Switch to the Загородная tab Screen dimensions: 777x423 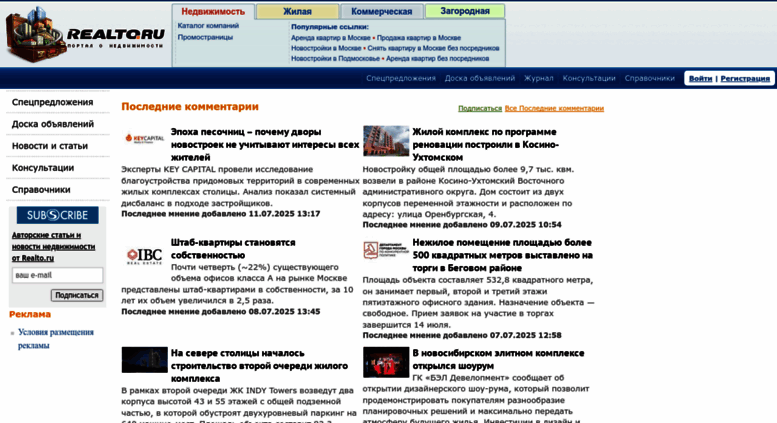465,11
